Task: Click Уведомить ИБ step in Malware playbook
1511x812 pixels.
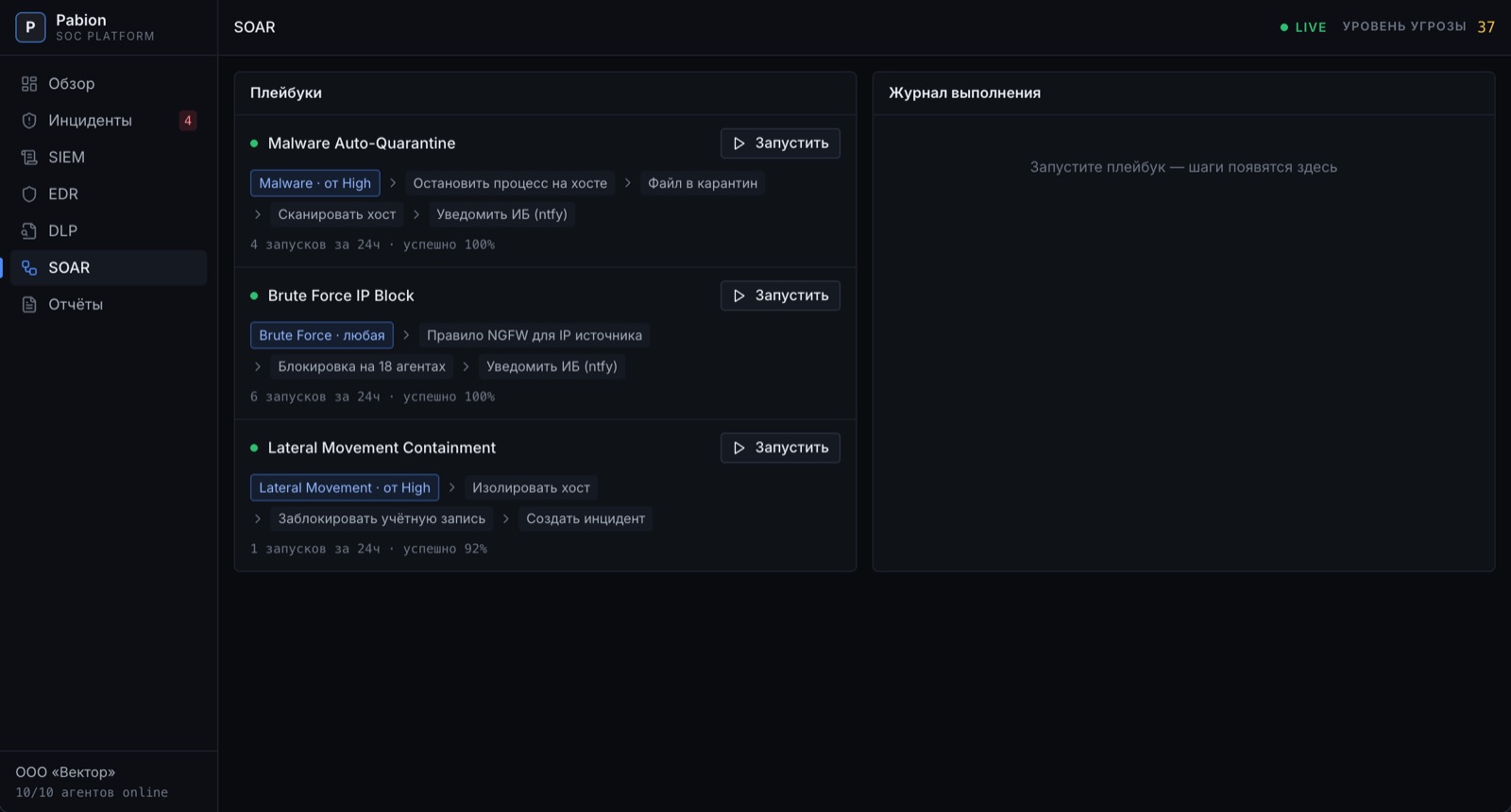Action: (x=501, y=214)
